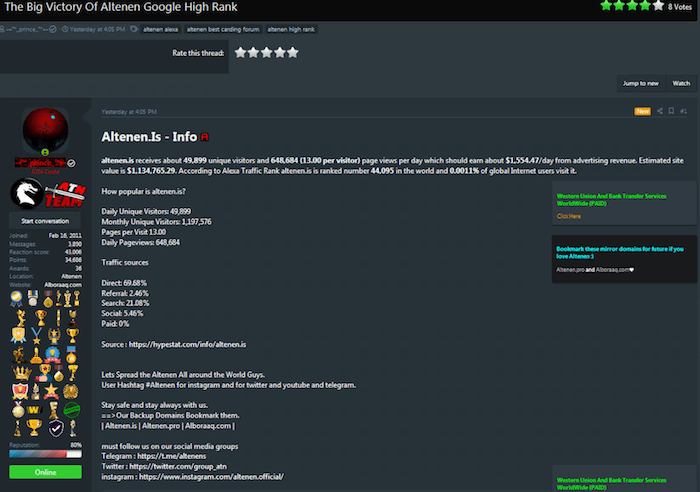Open the Twitter group_atn link
The width and height of the screenshot is (700, 492).
point(178,467)
